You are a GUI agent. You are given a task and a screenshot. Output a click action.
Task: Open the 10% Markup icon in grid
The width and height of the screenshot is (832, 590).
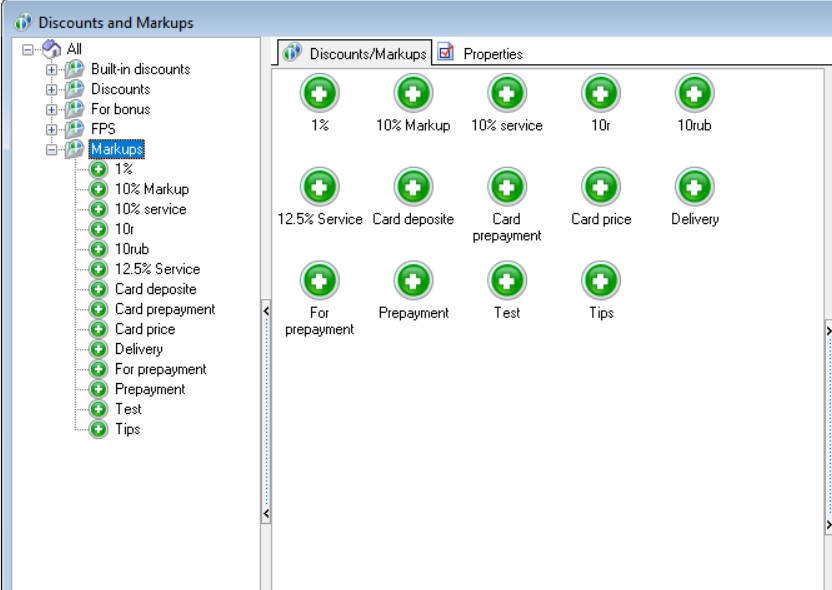pyautogui.click(x=412, y=93)
